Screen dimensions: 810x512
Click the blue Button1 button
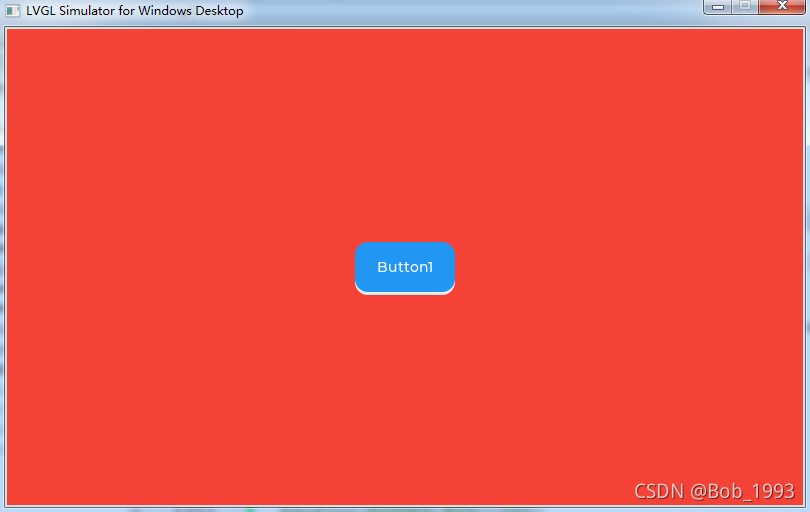pyautogui.click(x=404, y=268)
